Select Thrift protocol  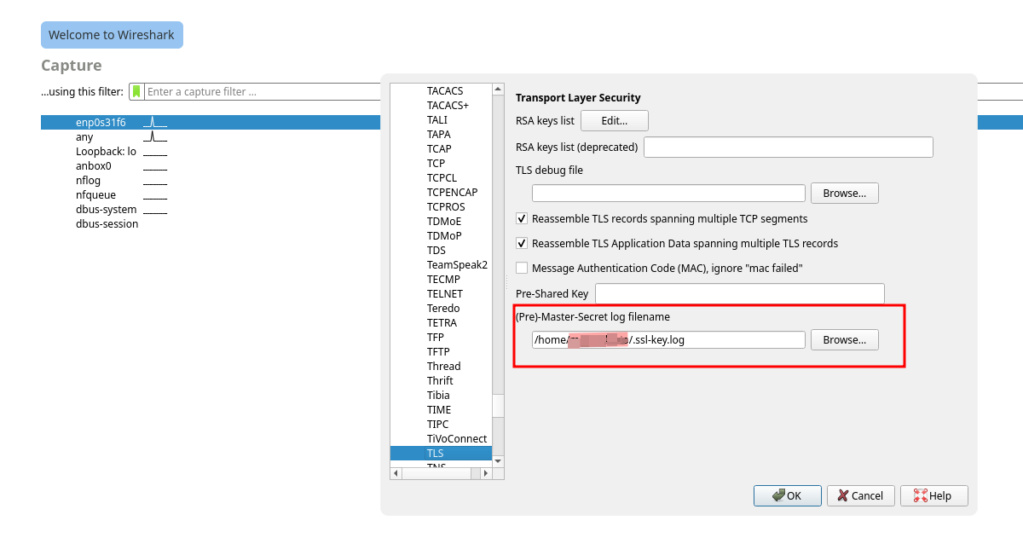(x=440, y=380)
